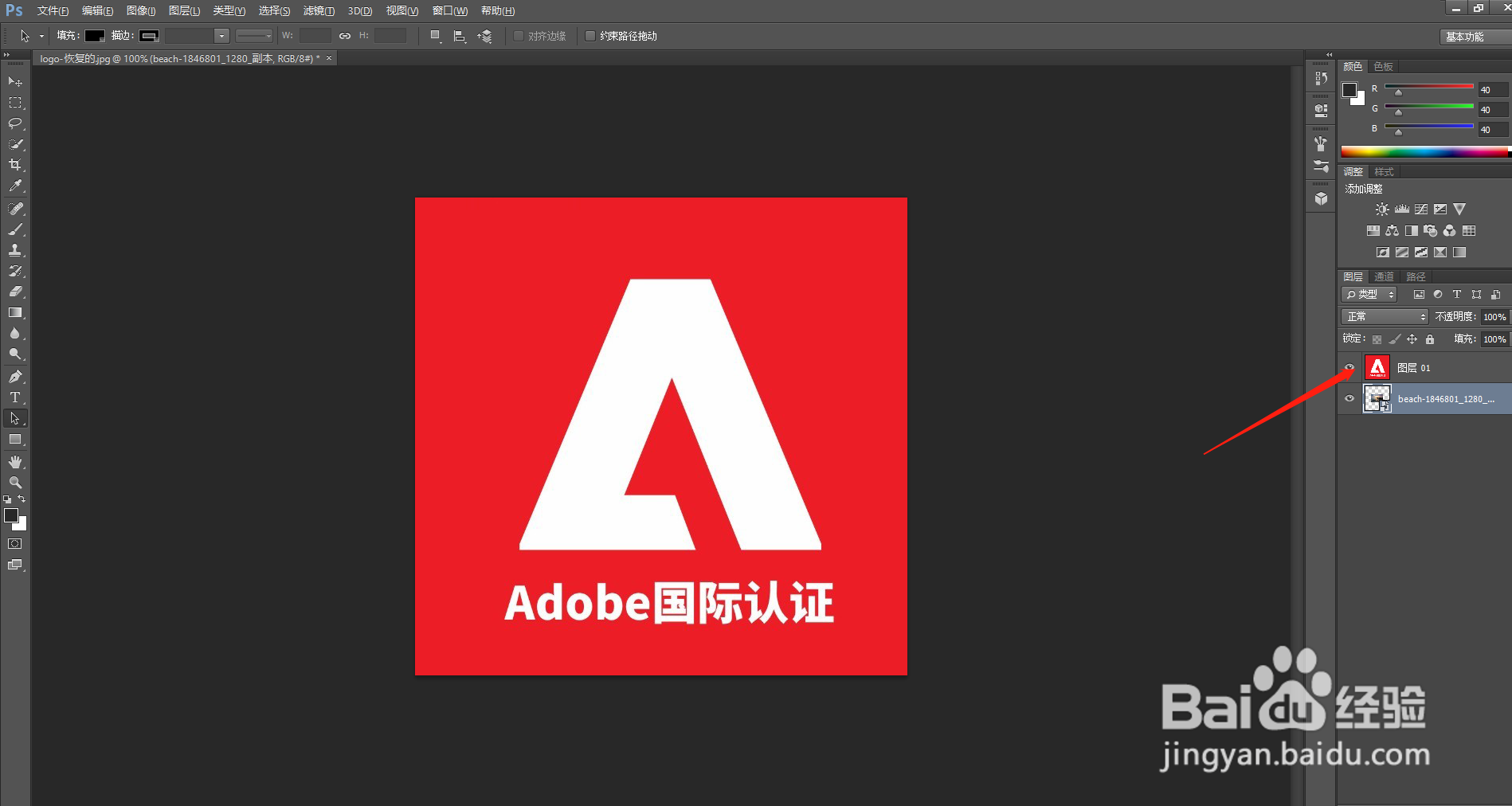Image resolution: width=1512 pixels, height=806 pixels.
Task: Select the Eraser tool
Action: 15,291
